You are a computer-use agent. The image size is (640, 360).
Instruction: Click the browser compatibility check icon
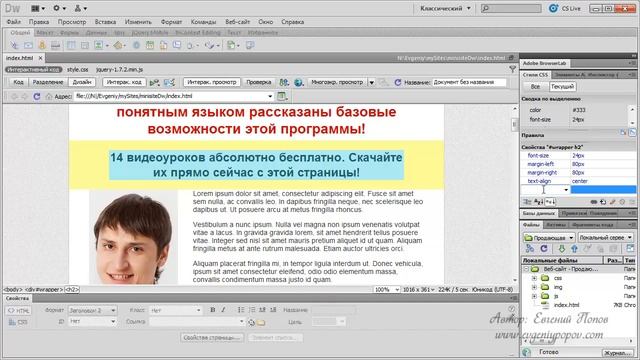point(284,82)
